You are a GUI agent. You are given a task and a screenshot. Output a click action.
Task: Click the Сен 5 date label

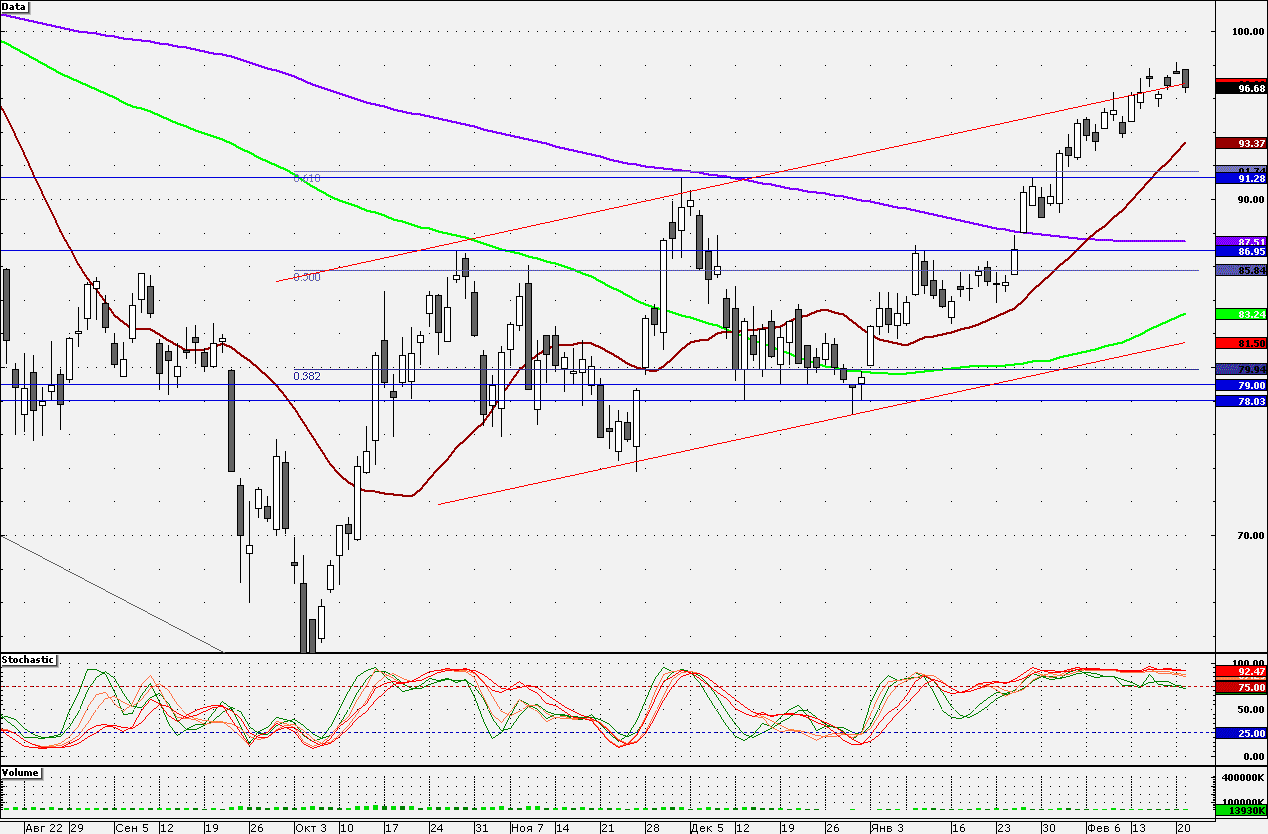tap(131, 828)
